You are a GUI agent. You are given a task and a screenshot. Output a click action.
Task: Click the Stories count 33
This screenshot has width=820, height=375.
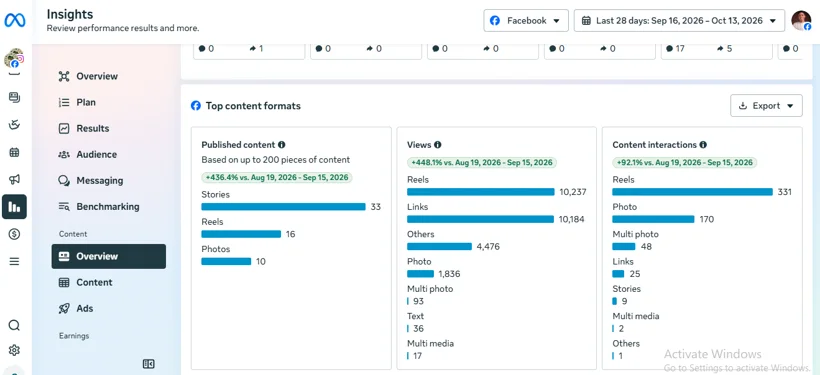point(375,207)
